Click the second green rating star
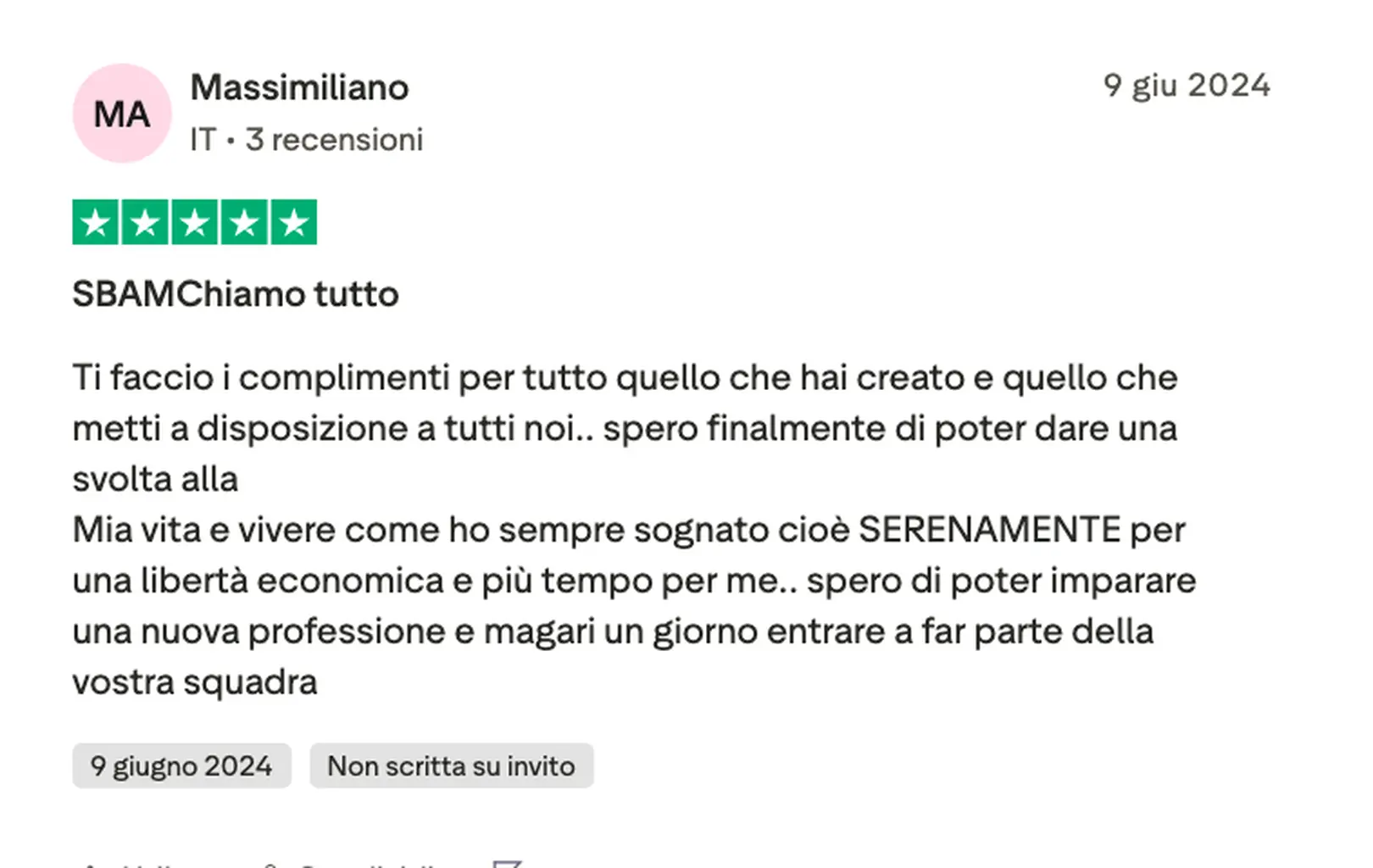Viewport: 1373px width, 868px height. 145,222
